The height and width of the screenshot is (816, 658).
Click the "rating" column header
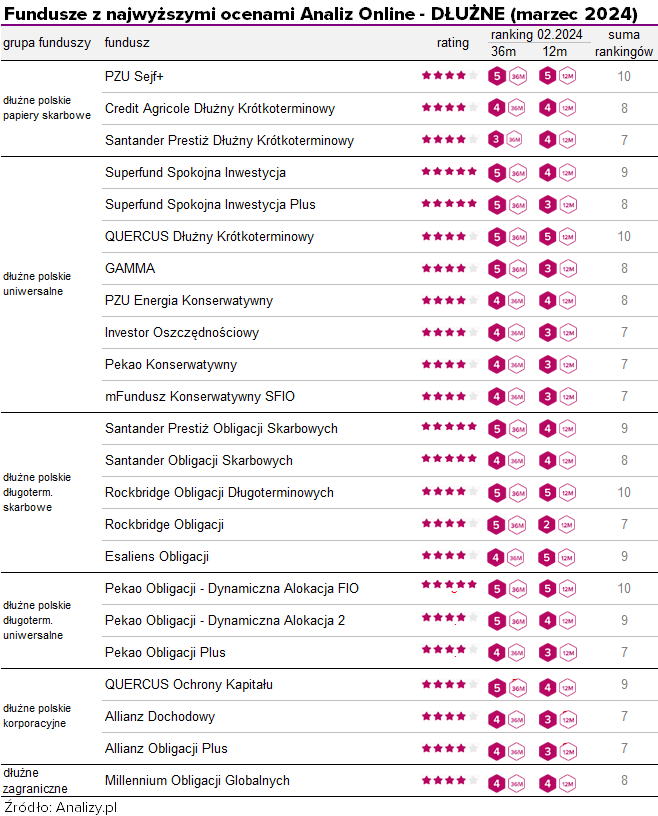453,43
